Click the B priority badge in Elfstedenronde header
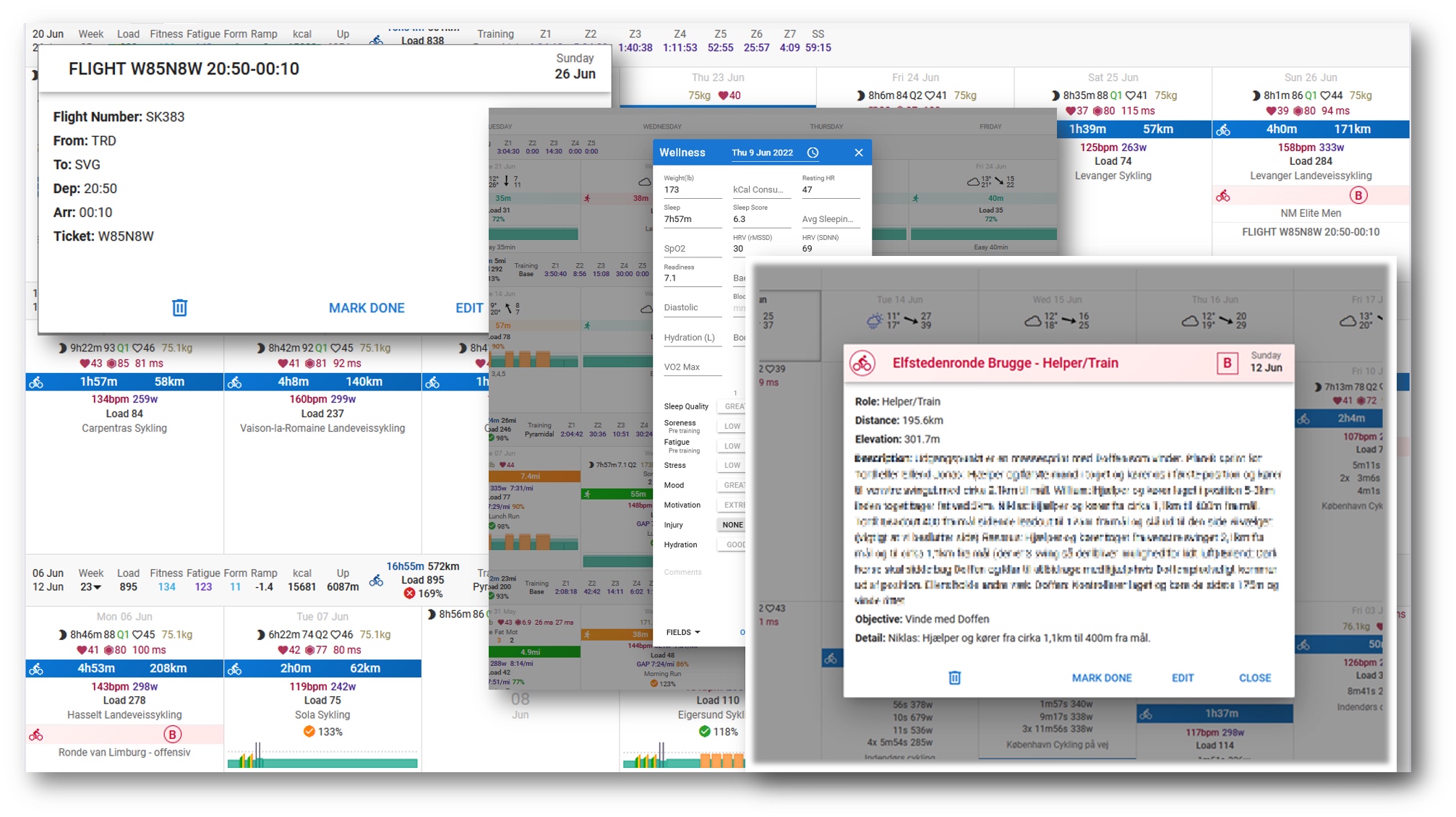Viewport: 1456px width, 817px height. point(1227,363)
